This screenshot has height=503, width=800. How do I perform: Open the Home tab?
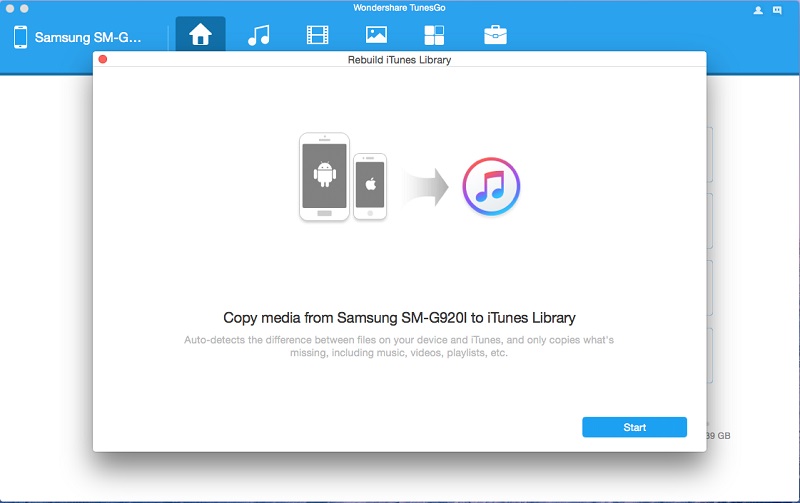tap(200, 36)
